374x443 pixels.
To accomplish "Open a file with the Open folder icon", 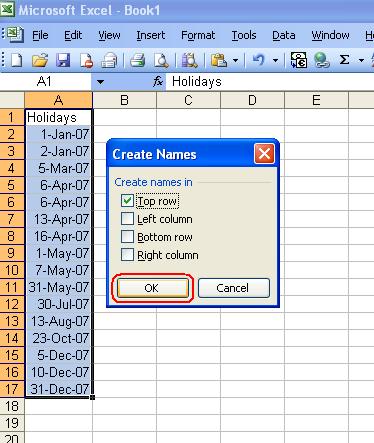I will pos(40,61).
